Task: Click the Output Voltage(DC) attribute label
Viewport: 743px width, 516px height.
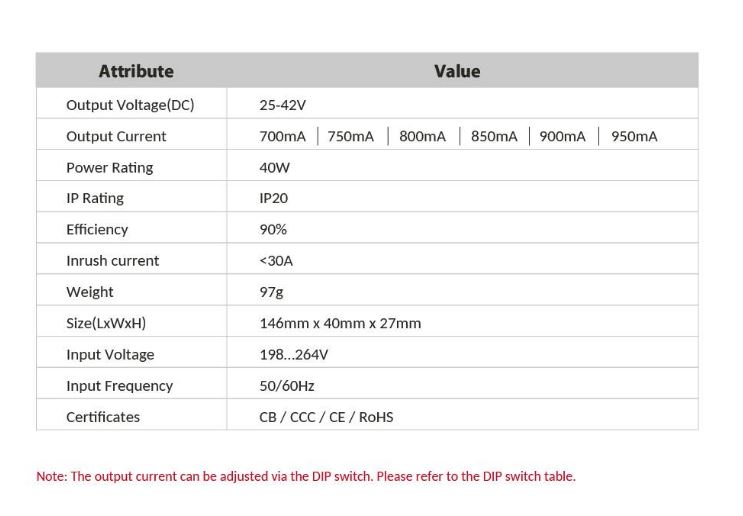Action: (x=130, y=105)
